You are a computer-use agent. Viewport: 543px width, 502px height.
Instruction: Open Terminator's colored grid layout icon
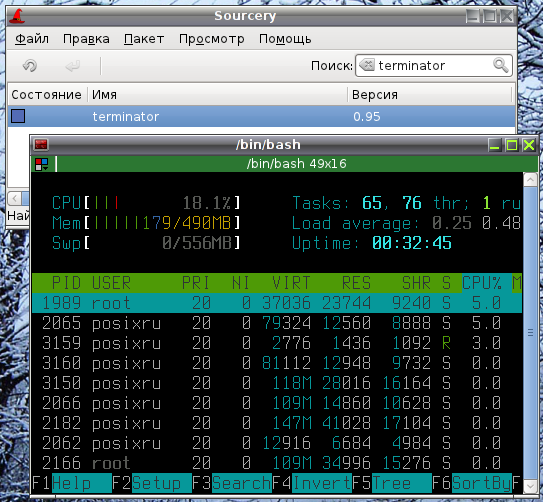pyautogui.click(x=42, y=164)
